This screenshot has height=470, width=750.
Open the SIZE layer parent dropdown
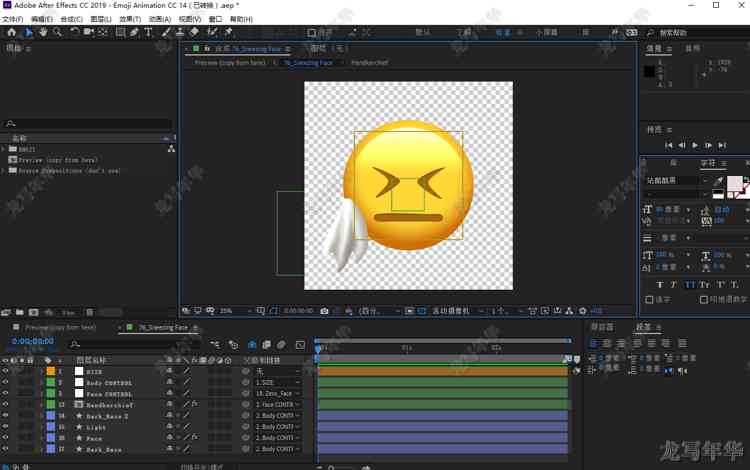coord(277,371)
